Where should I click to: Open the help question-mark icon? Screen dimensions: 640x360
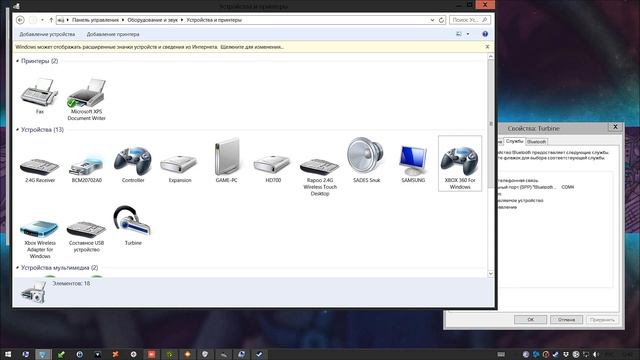[x=485, y=34]
